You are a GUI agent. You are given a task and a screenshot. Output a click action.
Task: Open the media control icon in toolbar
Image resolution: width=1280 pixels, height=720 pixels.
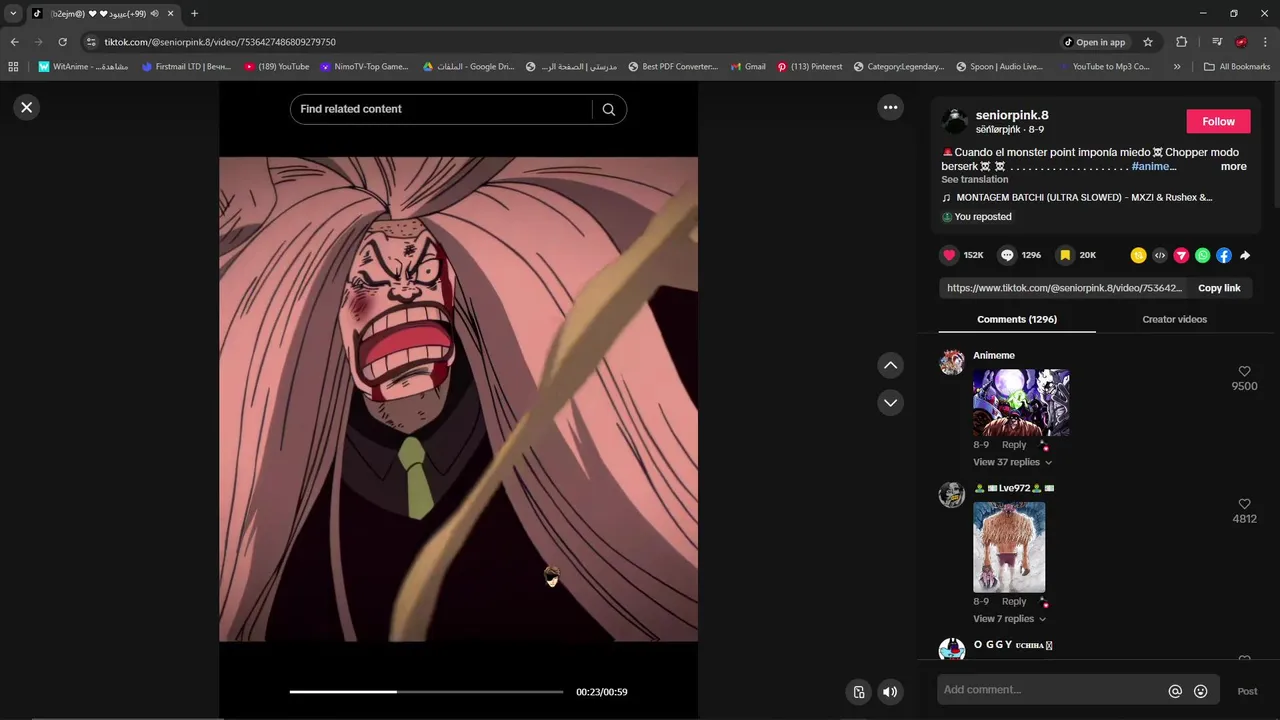pos(1217,42)
